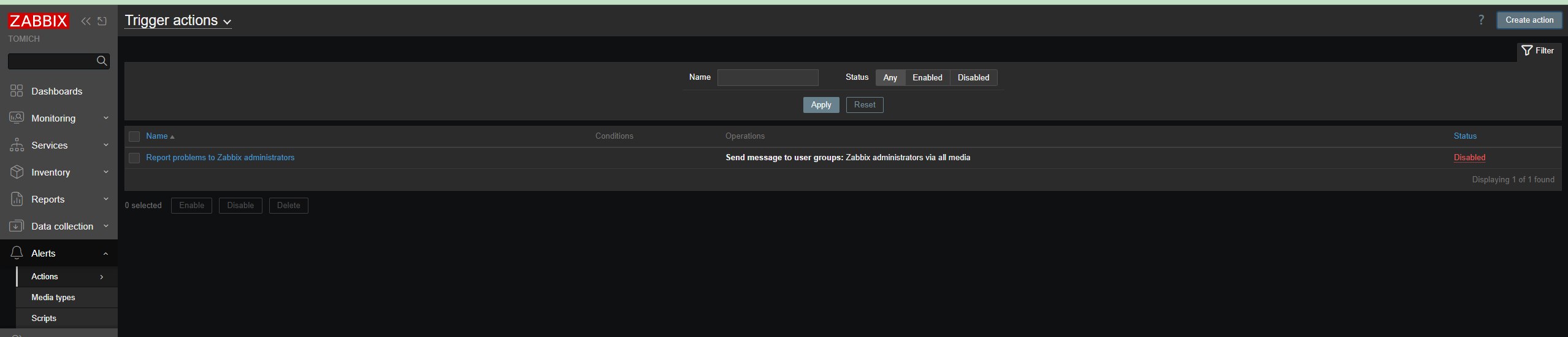Image resolution: width=1568 pixels, height=337 pixels.
Task: Click the Data collection download icon
Action: click(17, 226)
